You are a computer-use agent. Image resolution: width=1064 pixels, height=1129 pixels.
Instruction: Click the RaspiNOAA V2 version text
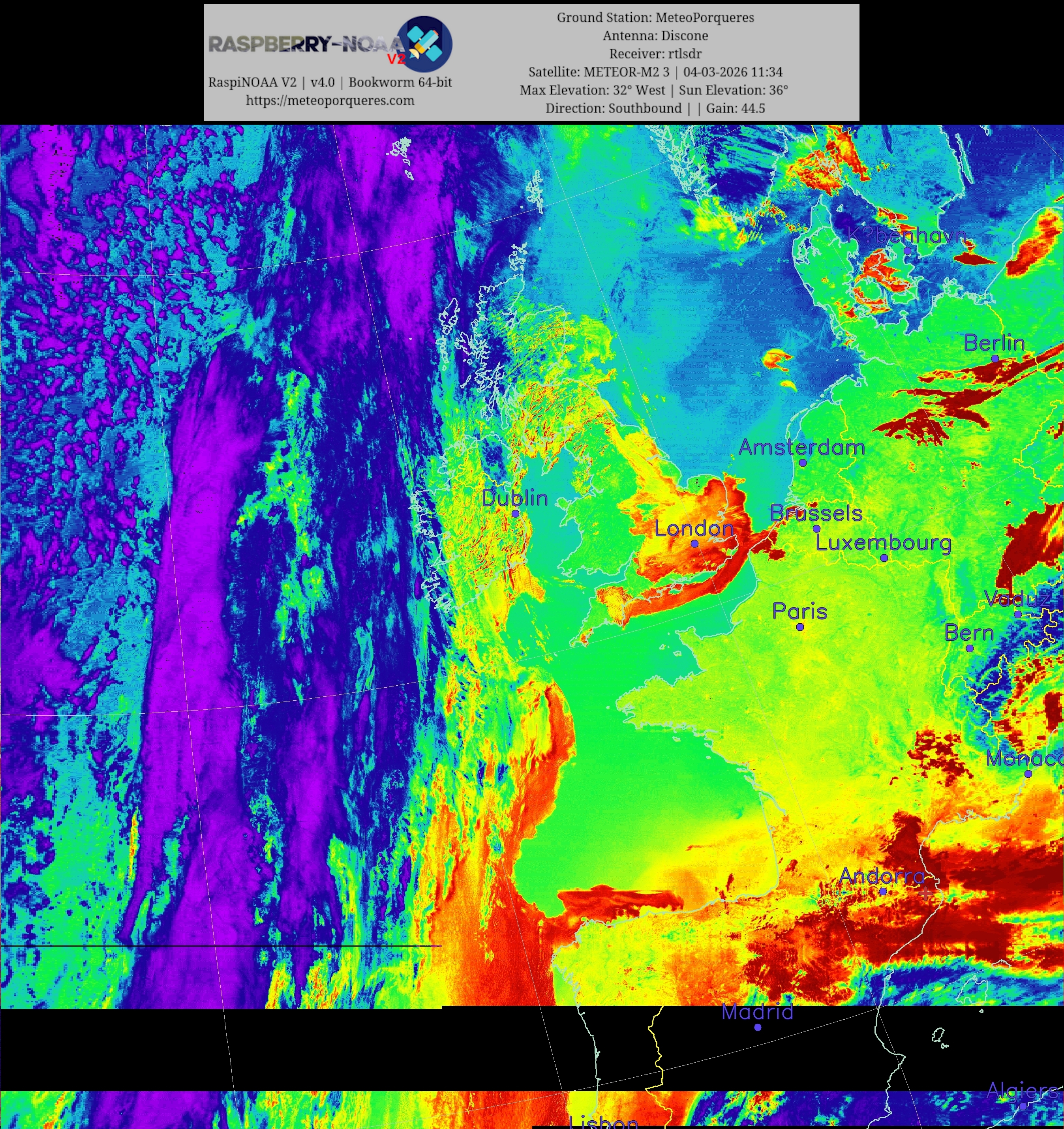(x=330, y=83)
